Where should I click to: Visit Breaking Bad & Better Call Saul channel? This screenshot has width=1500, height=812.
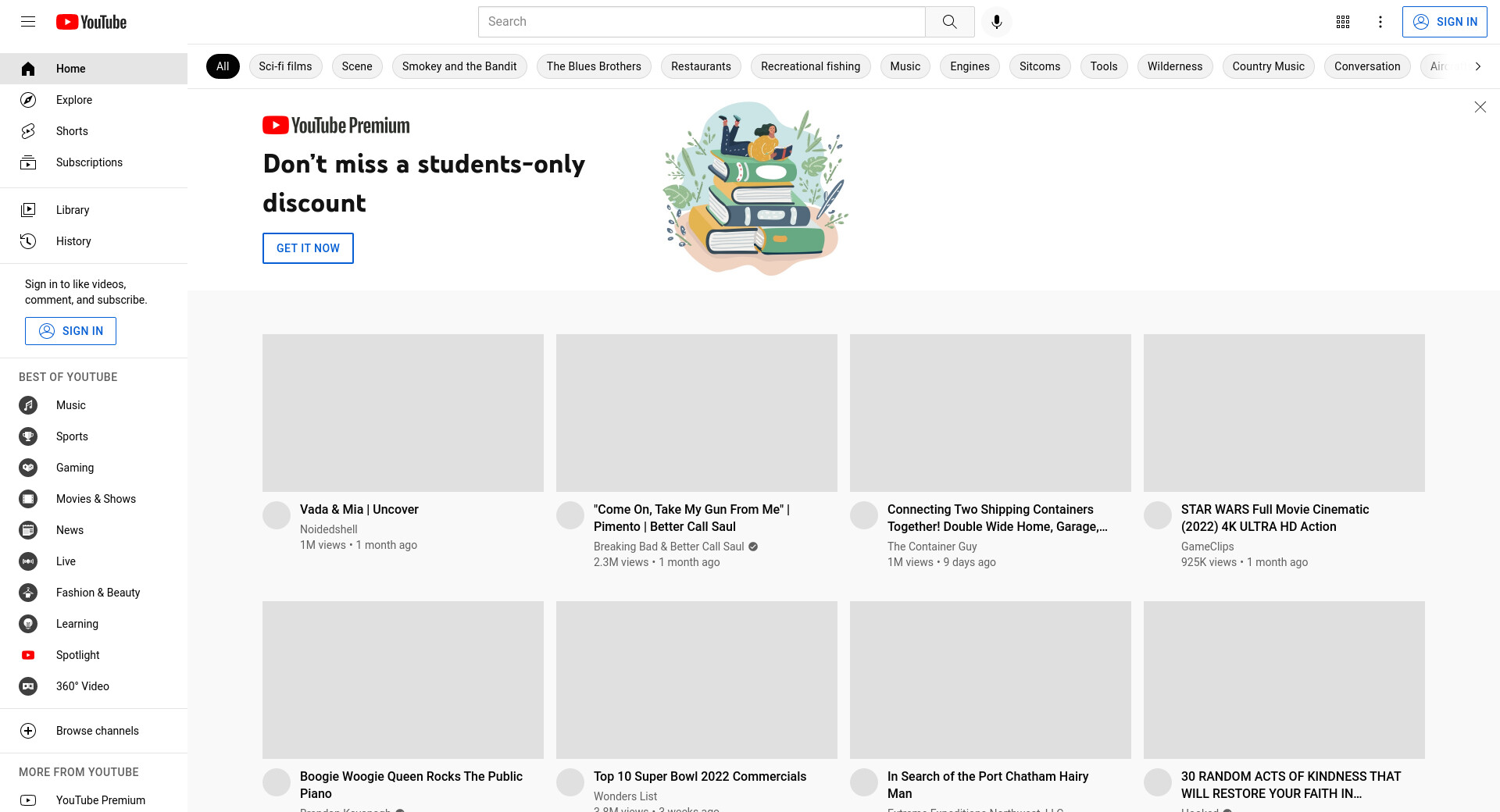669,547
